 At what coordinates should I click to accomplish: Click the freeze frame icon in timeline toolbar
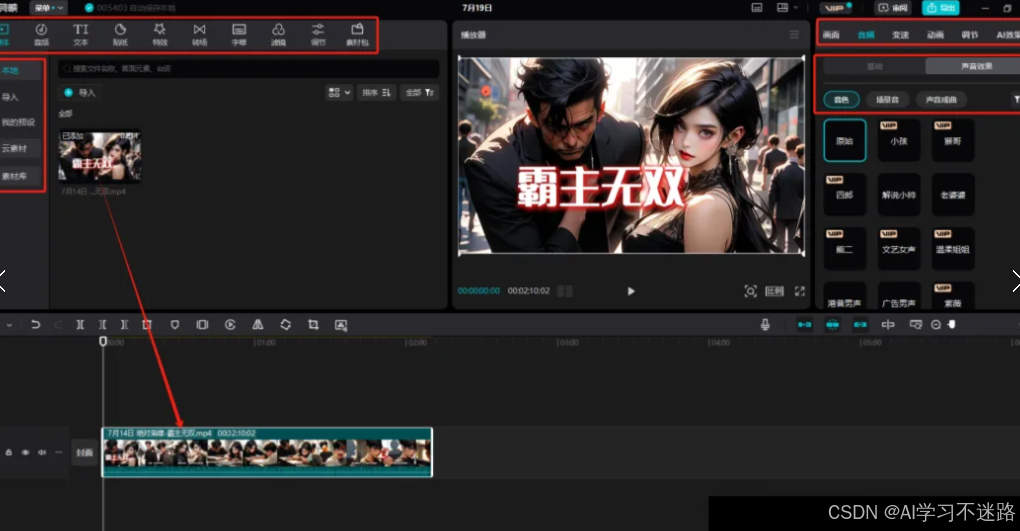pyautogui.click(x=202, y=324)
